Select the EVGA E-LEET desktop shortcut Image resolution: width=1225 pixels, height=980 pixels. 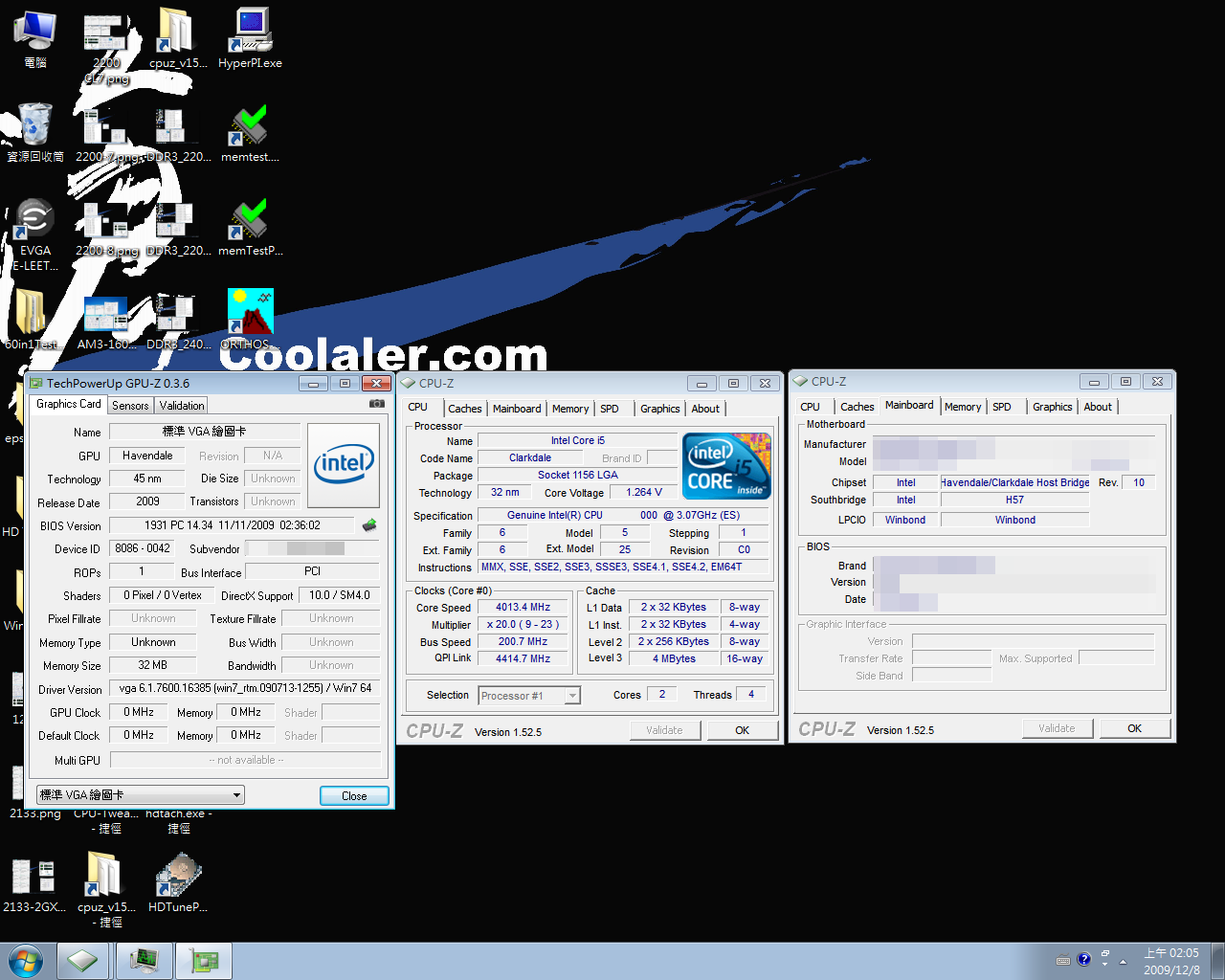pos(35,234)
